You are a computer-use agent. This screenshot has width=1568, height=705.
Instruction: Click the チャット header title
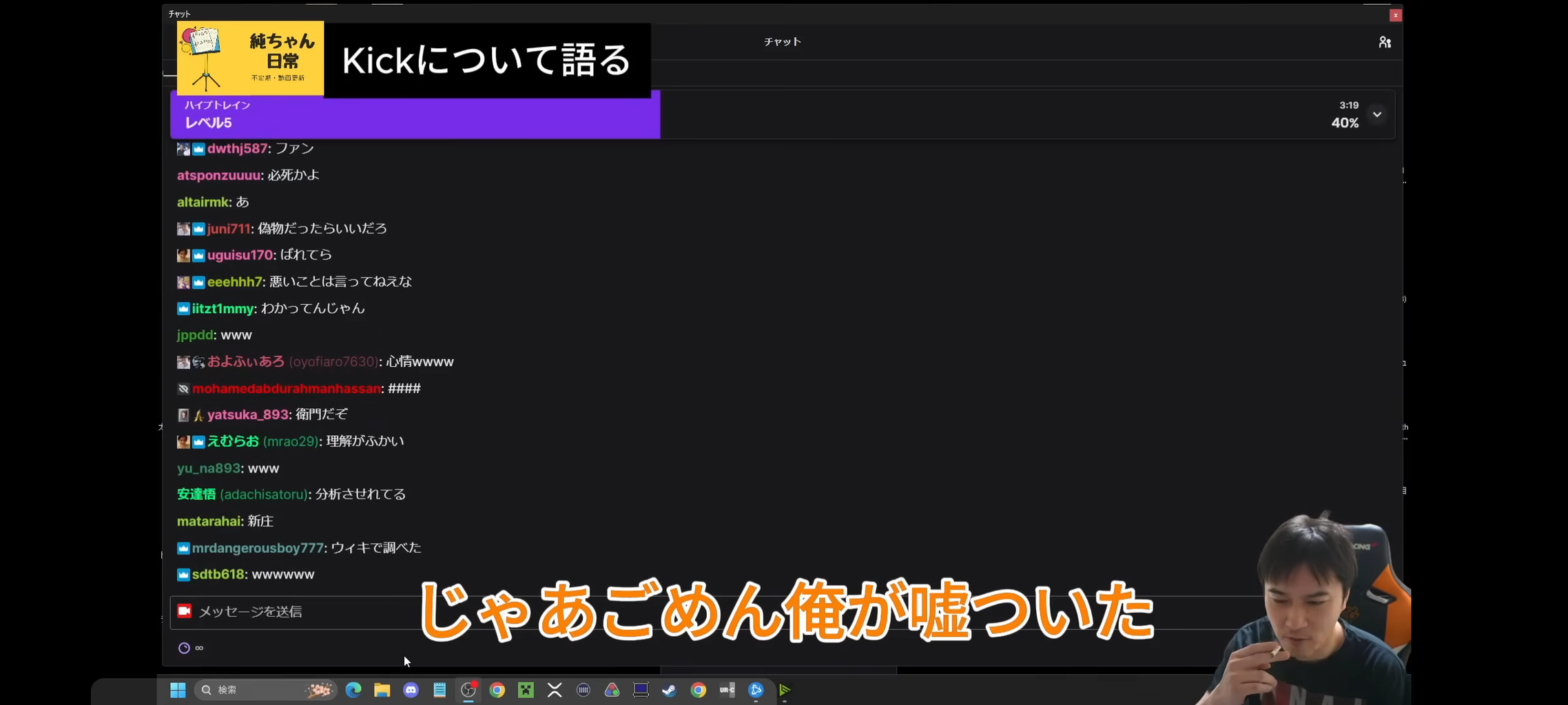pos(783,42)
